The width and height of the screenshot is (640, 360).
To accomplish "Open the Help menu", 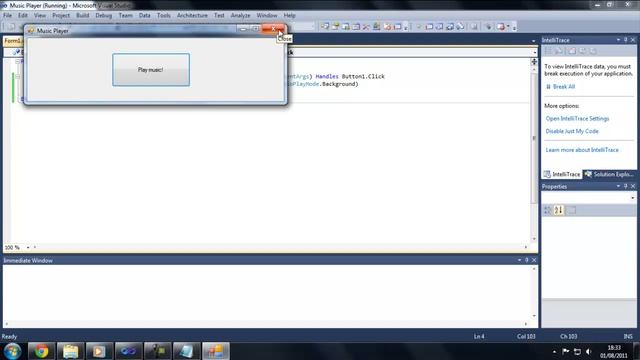I will [x=289, y=16].
